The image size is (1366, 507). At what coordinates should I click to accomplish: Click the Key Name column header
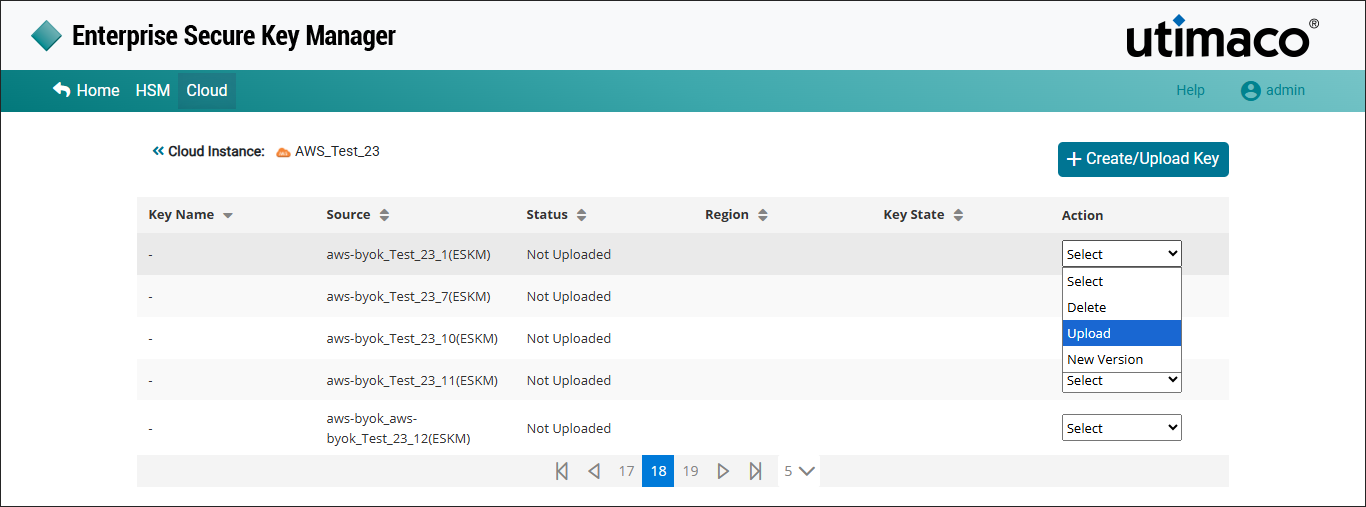tap(181, 215)
